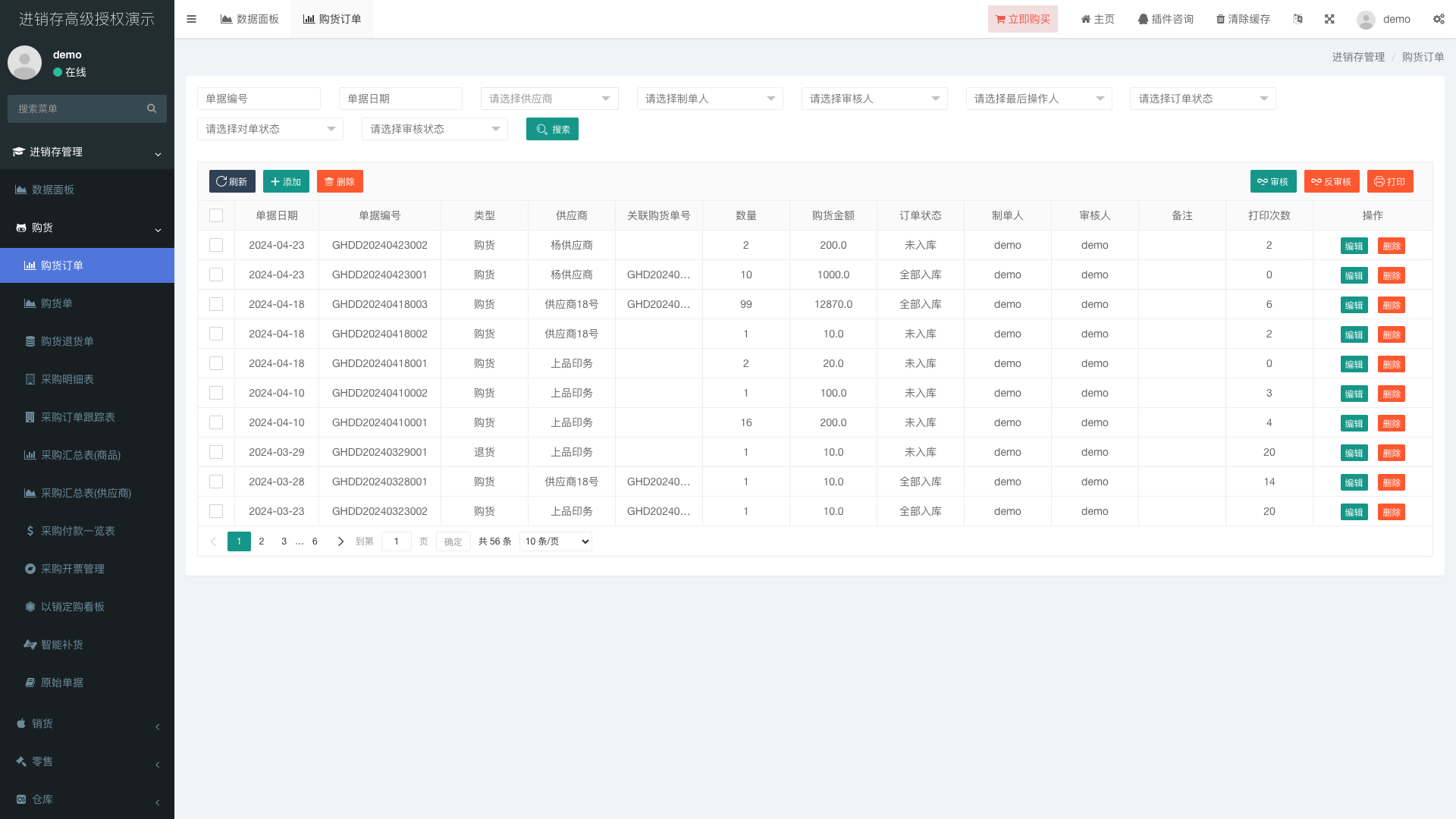The height and width of the screenshot is (819, 1456).
Task: Check the row GHDD20240418002 checkbox
Action: pos(216,334)
